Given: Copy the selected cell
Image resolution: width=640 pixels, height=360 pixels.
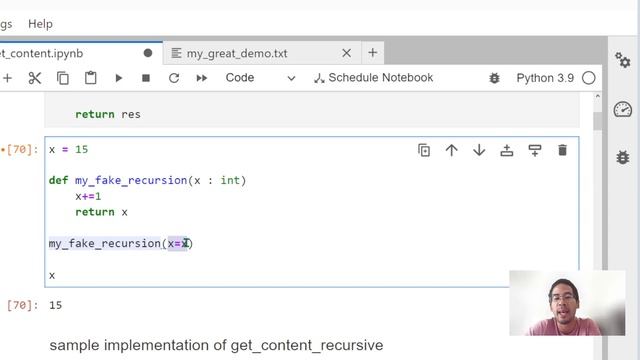Looking at the screenshot, I should point(62,78).
